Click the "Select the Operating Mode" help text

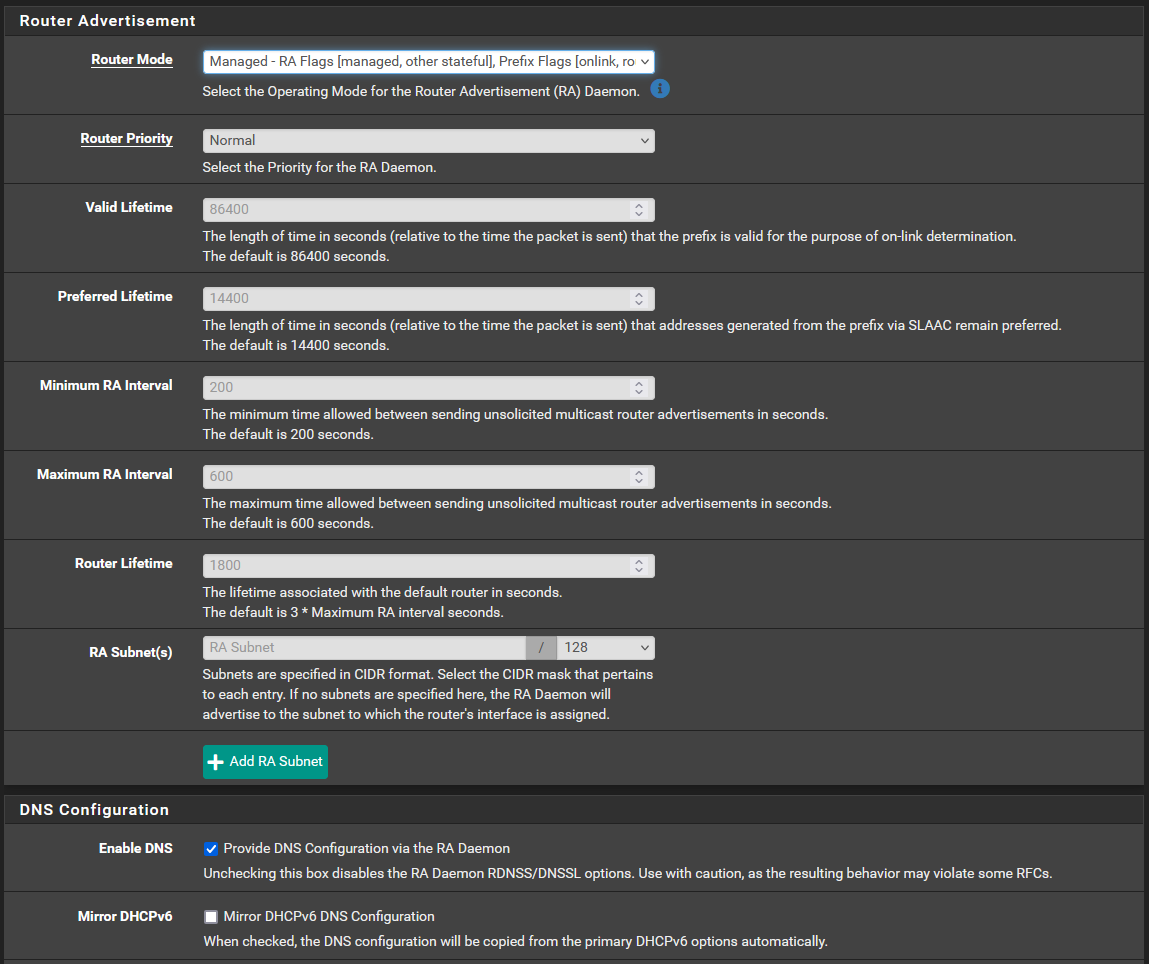(x=421, y=91)
